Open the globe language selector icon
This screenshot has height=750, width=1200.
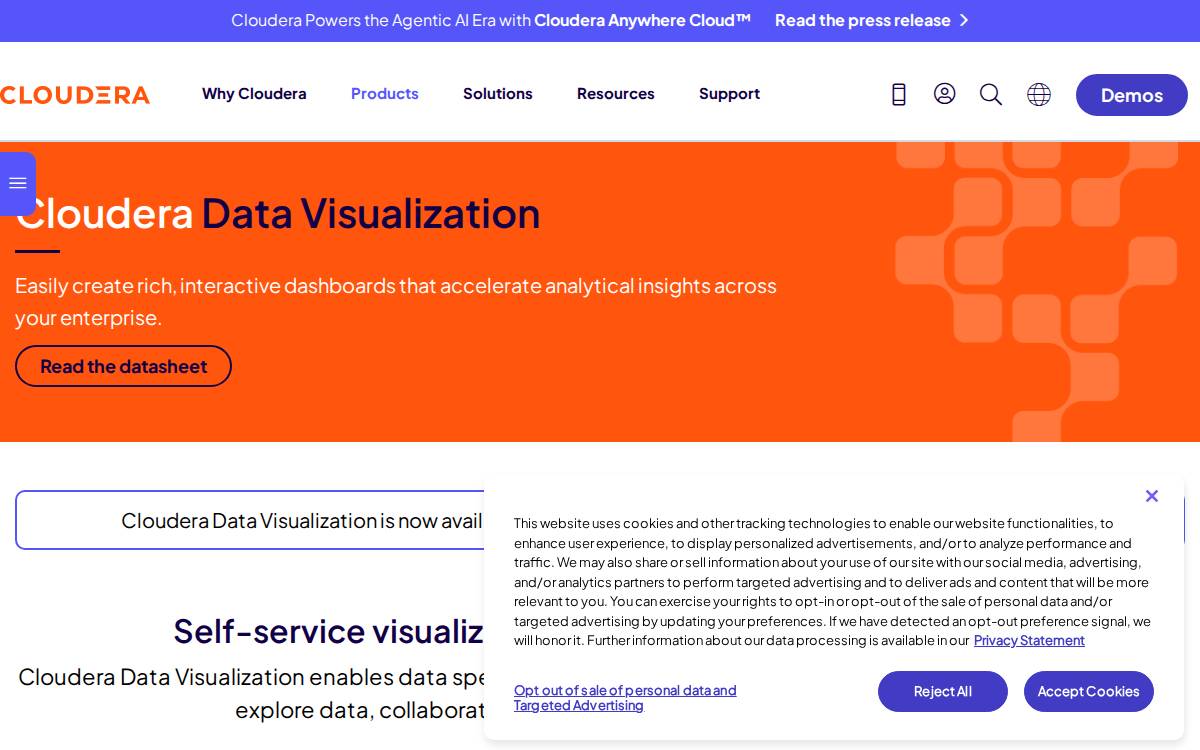(1039, 94)
